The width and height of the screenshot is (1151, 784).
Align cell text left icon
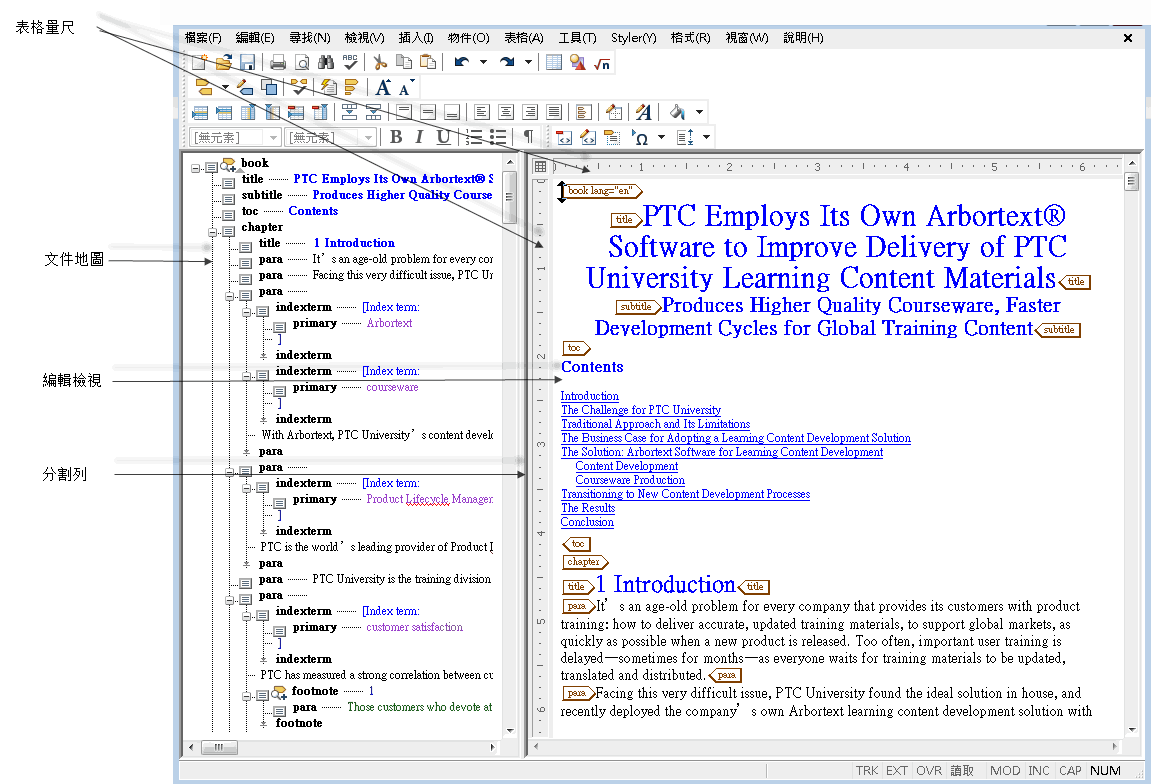[482, 112]
